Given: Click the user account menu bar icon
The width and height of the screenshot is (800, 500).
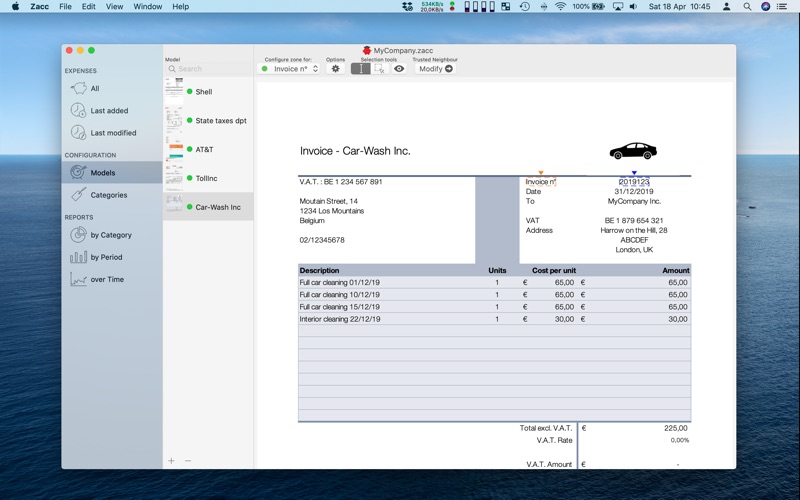Looking at the screenshot, I should point(727,6).
